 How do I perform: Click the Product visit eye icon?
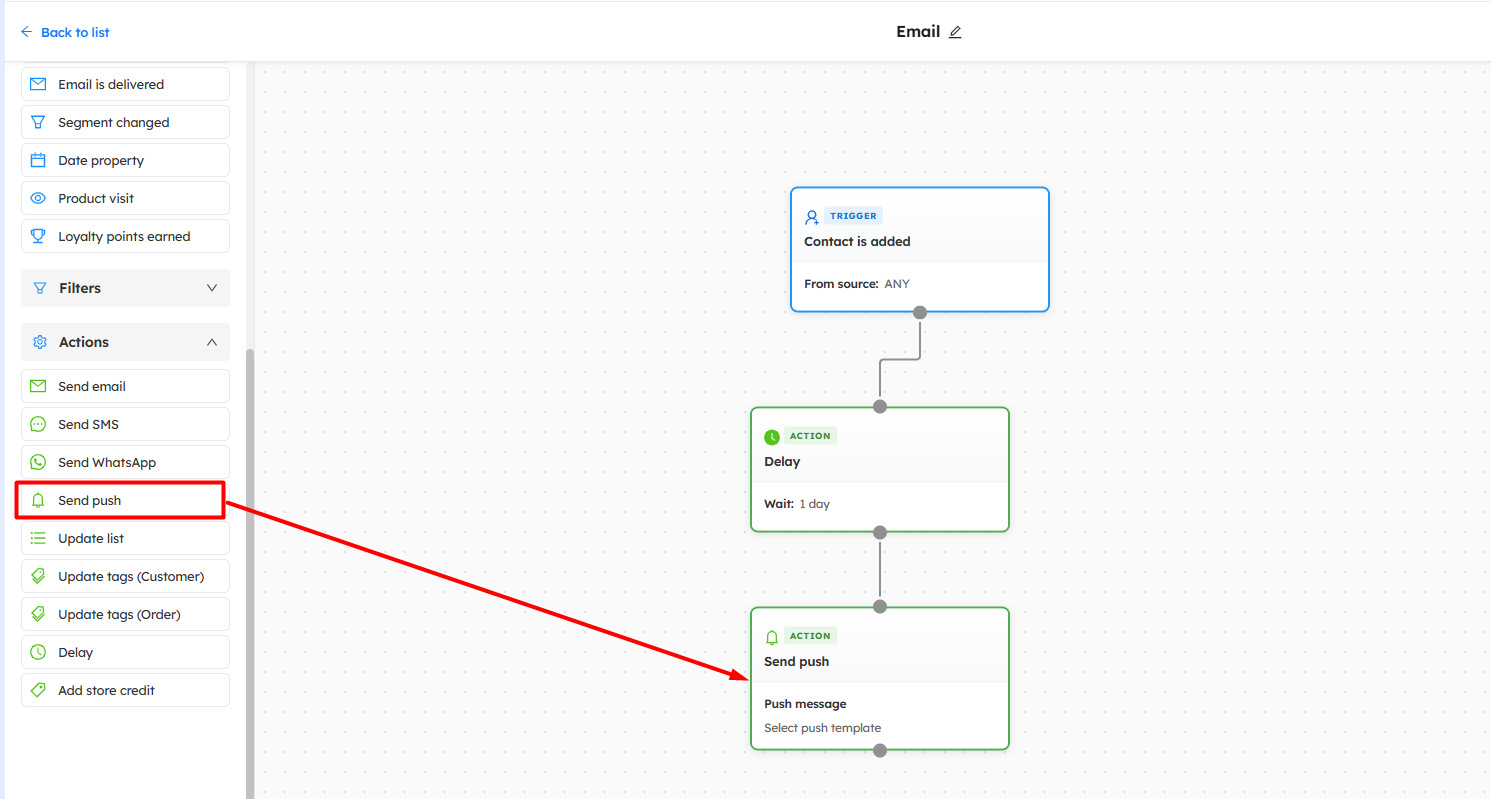point(38,198)
